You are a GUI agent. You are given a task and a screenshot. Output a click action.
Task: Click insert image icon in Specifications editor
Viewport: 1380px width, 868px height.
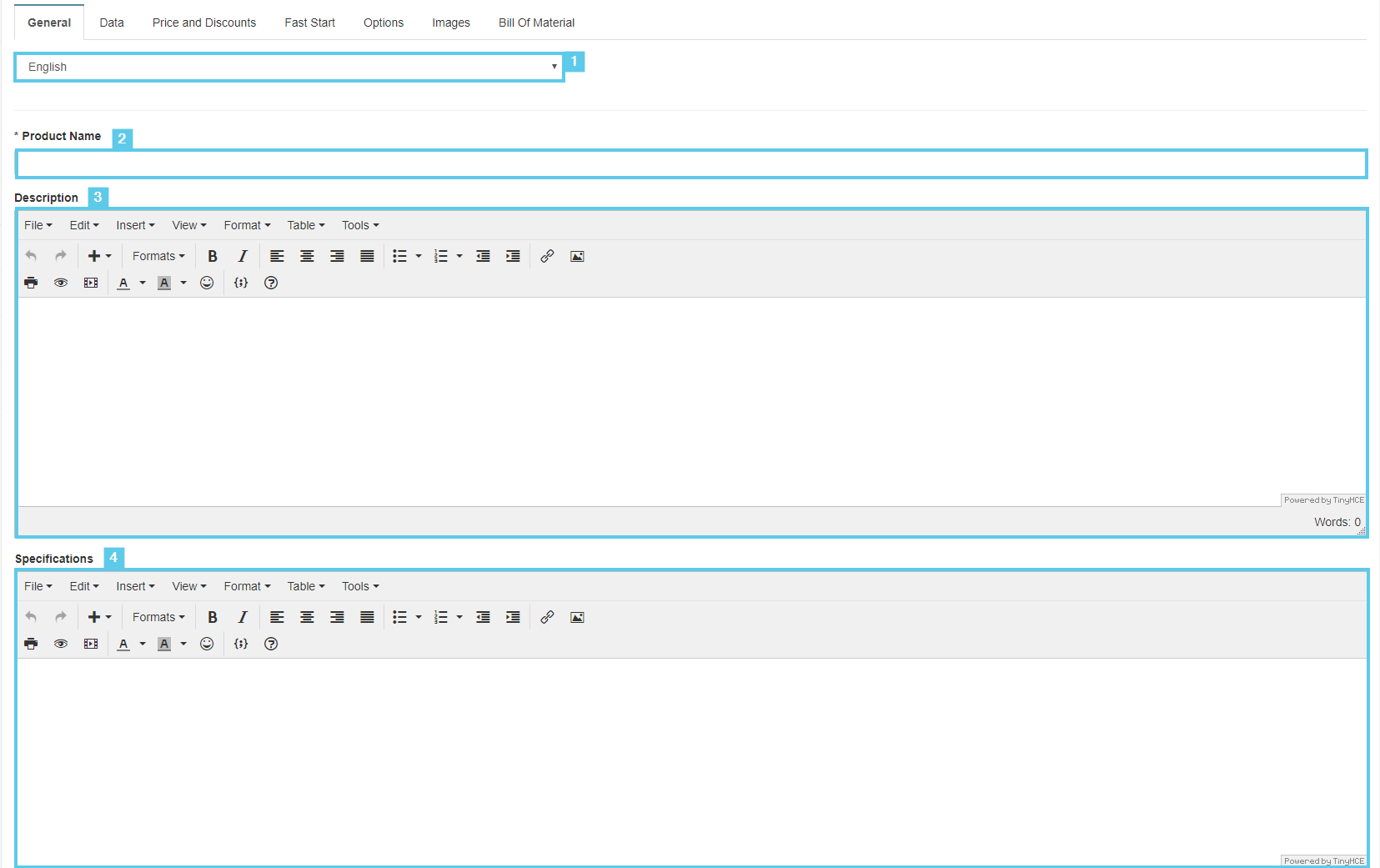[577, 617]
